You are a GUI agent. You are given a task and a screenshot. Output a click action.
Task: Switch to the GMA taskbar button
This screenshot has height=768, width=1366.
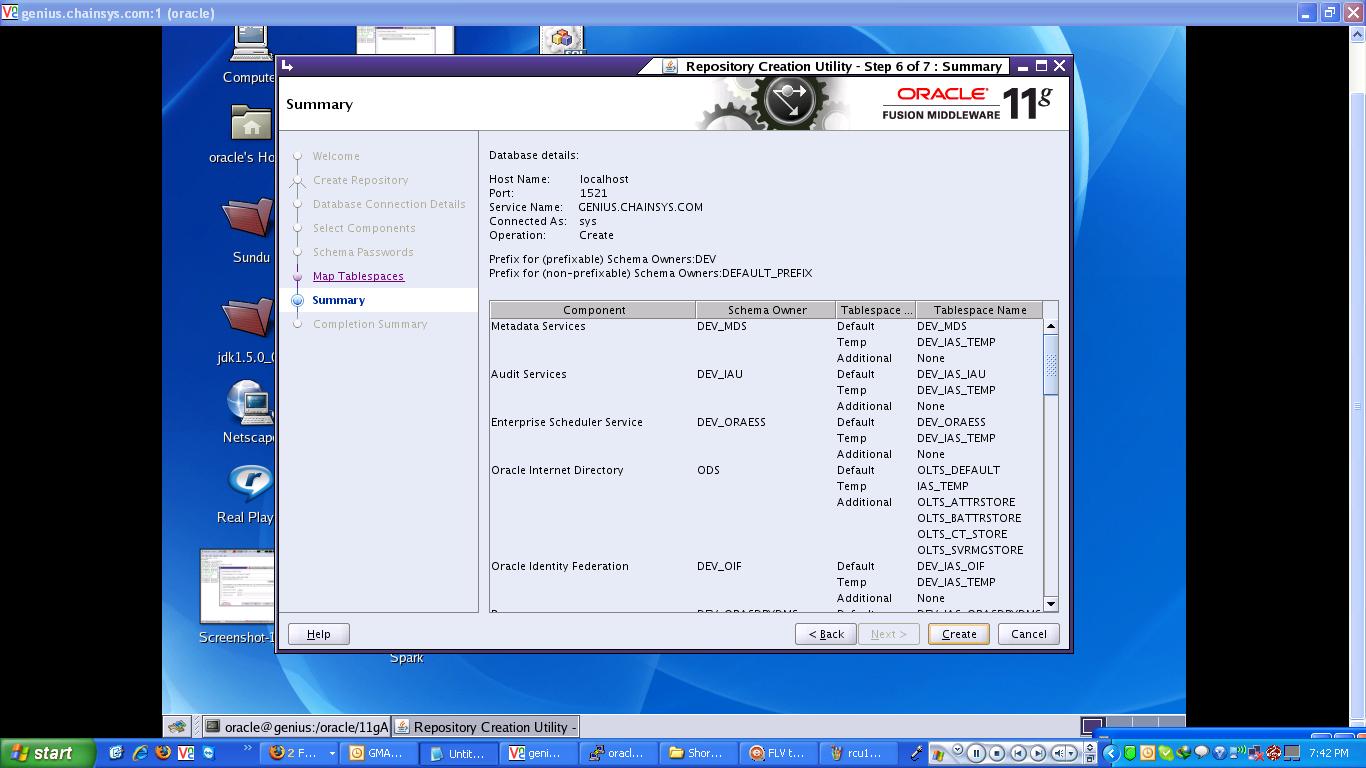[x=377, y=753]
